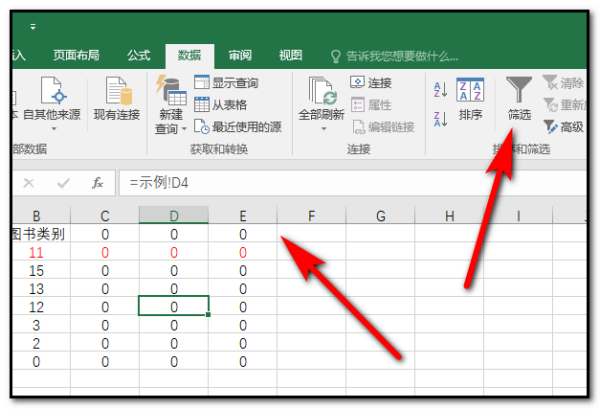Expand the Refresh All (全部刷新) dropdown arrow
Image resolution: width=600 pixels, height=409 pixels.
323,129
